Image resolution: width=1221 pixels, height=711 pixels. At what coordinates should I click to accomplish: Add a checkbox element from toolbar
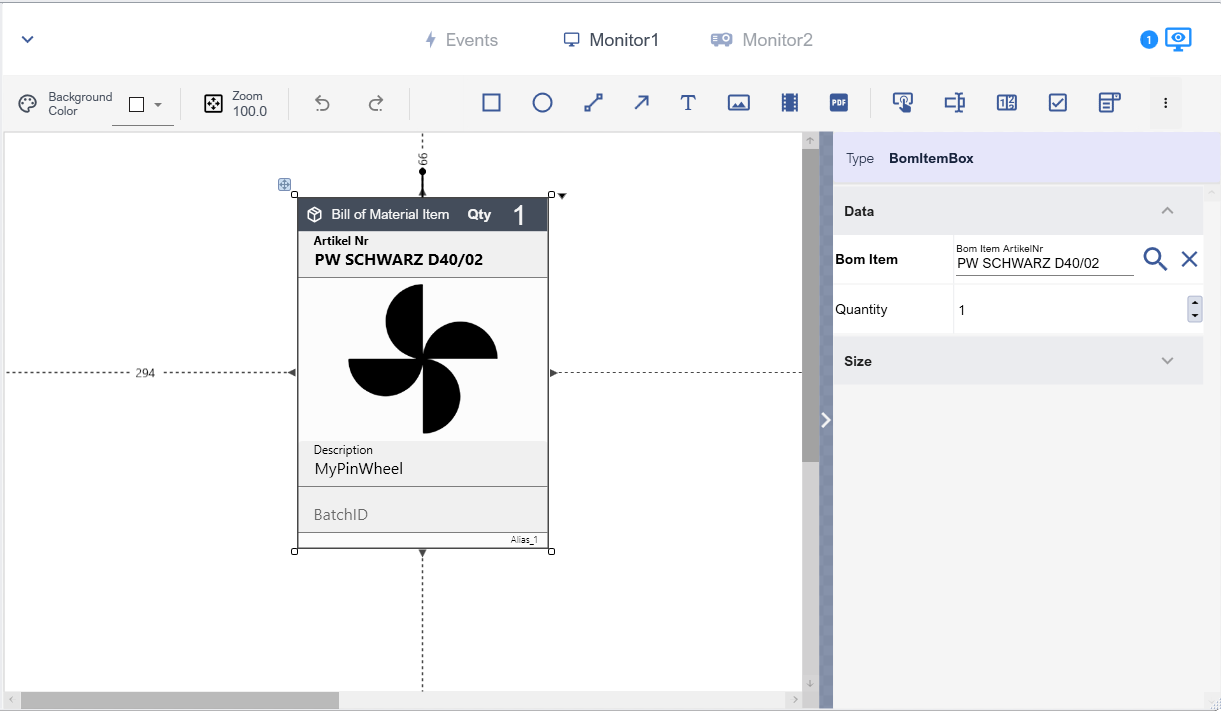click(x=1058, y=103)
